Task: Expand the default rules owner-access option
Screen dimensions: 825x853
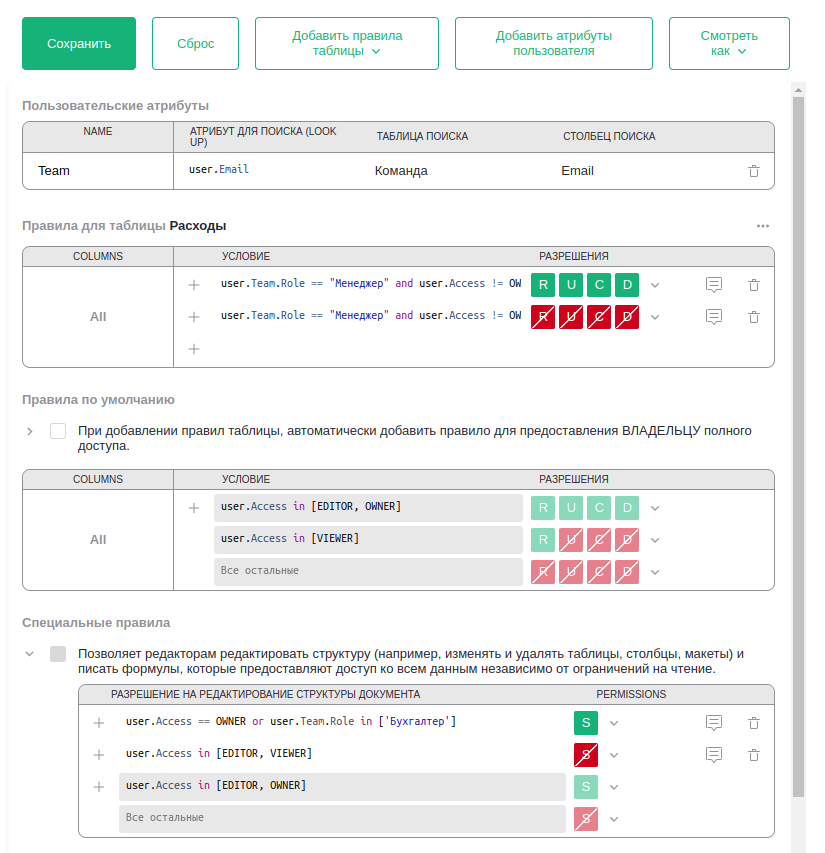Action: click(x=30, y=431)
